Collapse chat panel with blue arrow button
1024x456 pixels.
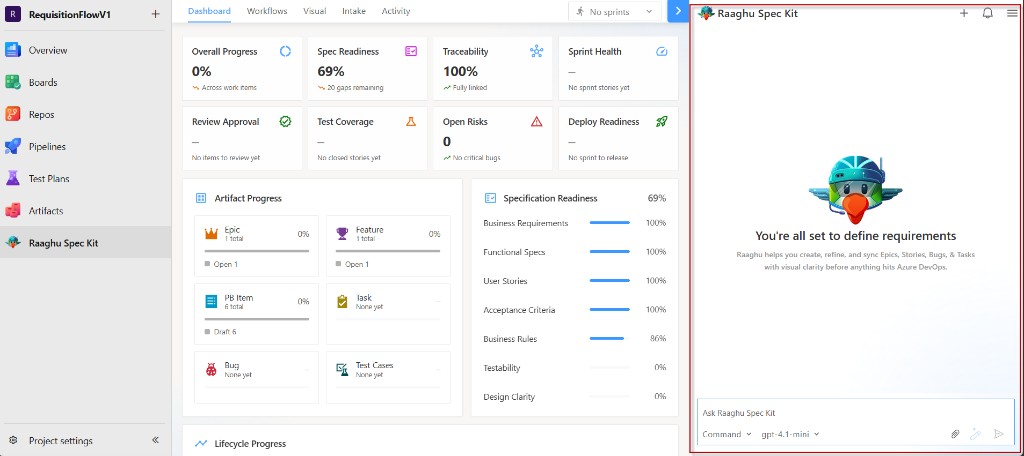(678, 11)
